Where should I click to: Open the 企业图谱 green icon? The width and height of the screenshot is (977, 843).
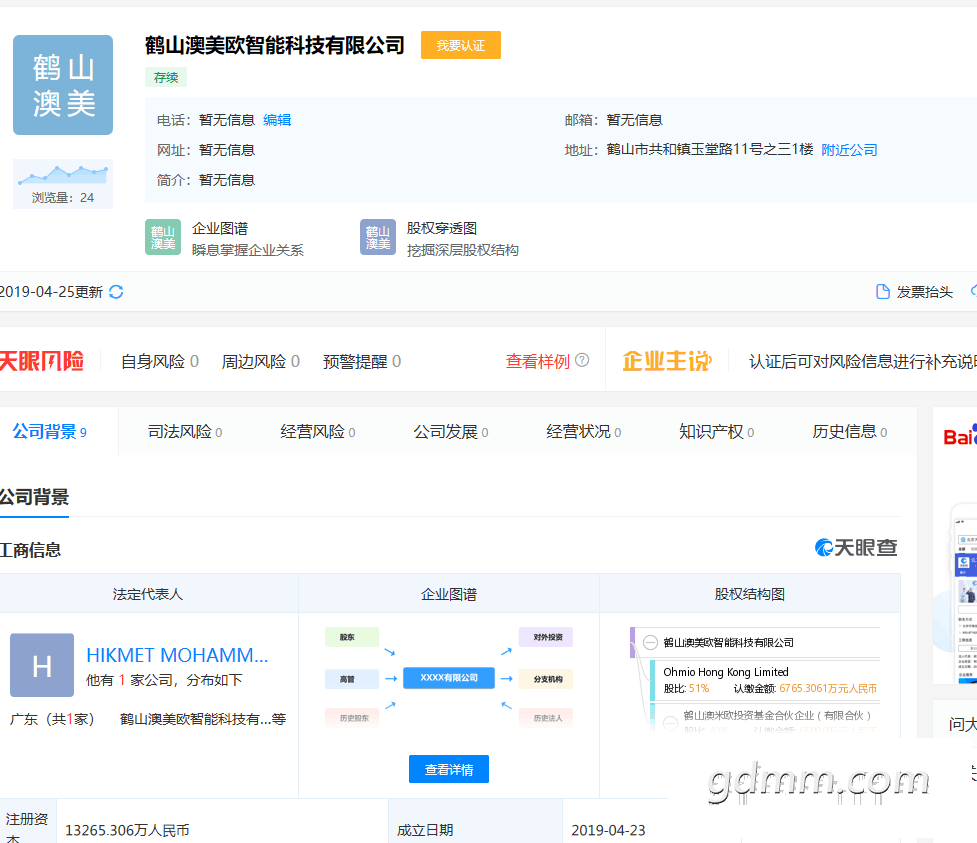(x=163, y=237)
